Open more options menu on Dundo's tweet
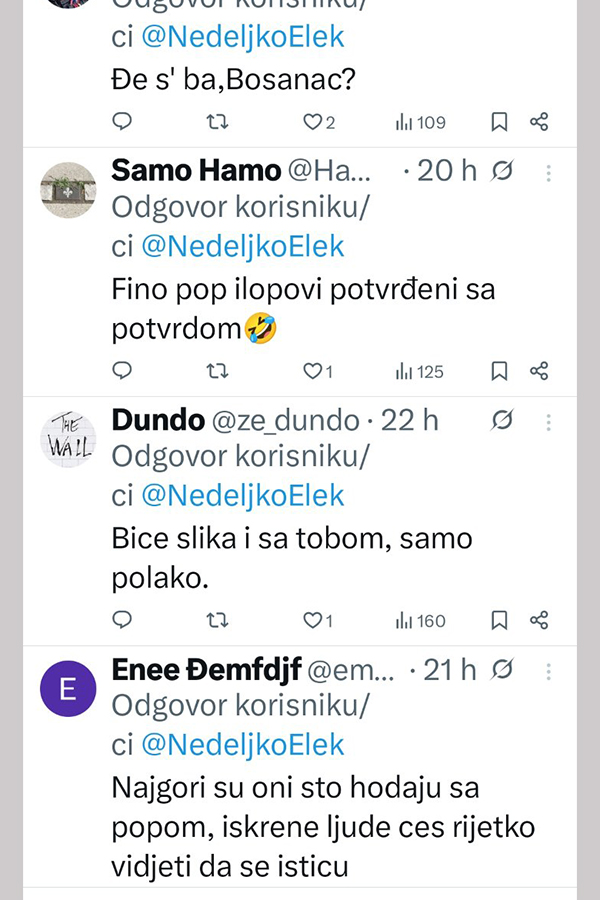Image resolution: width=600 pixels, height=900 pixels. (x=548, y=421)
